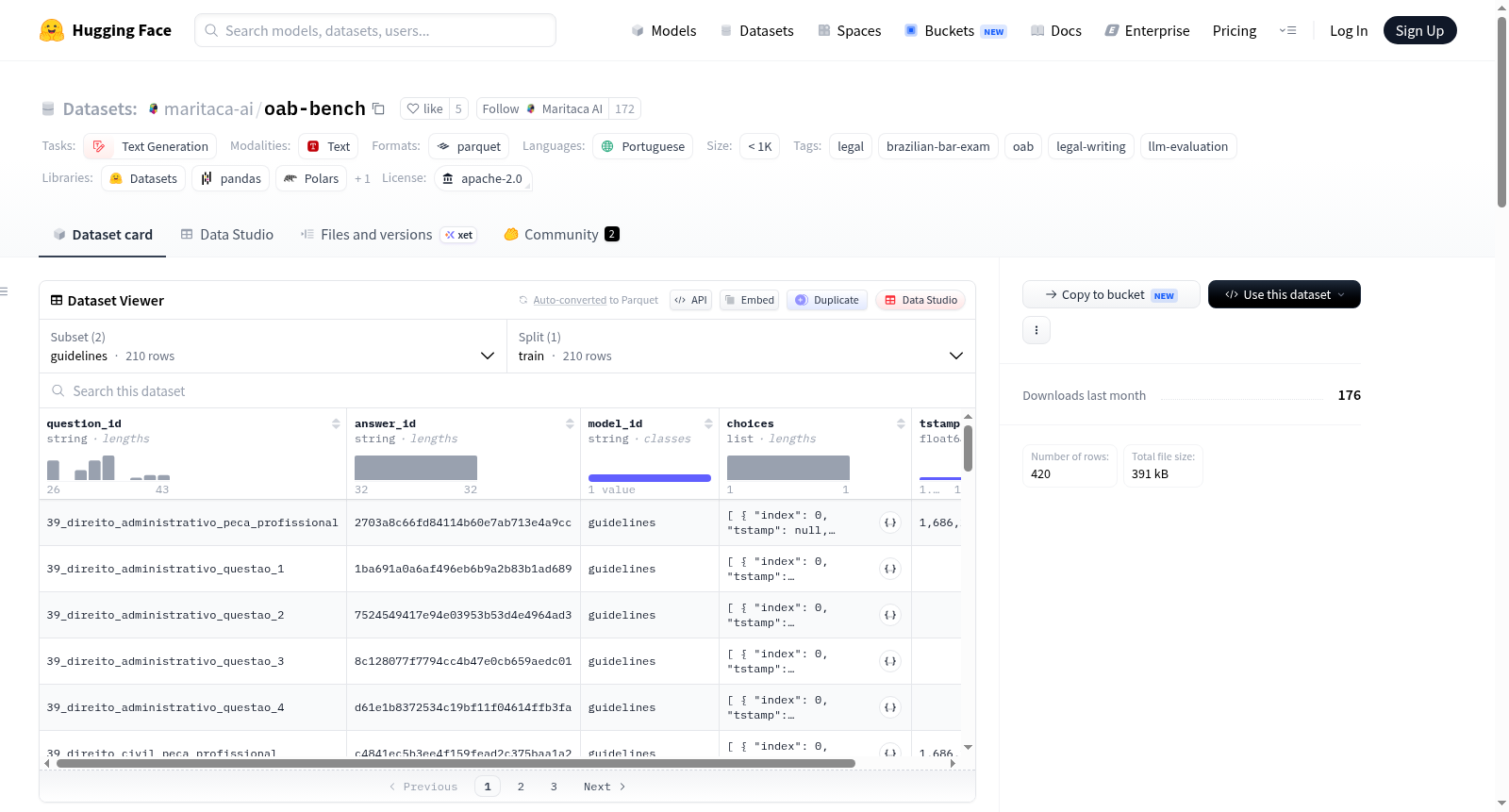Viewport: 1509px width, 812px height.
Task: Focus the Search this dataset field
Action: tap(507, 390)
